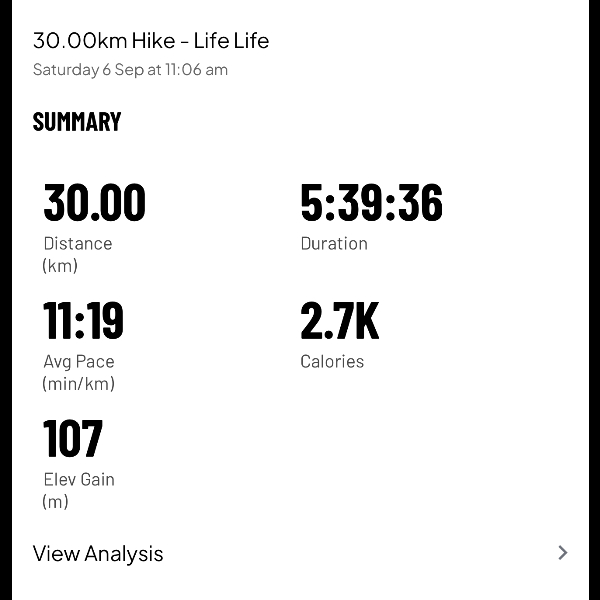Tap the (m) elevation unit label

(56, 502)
